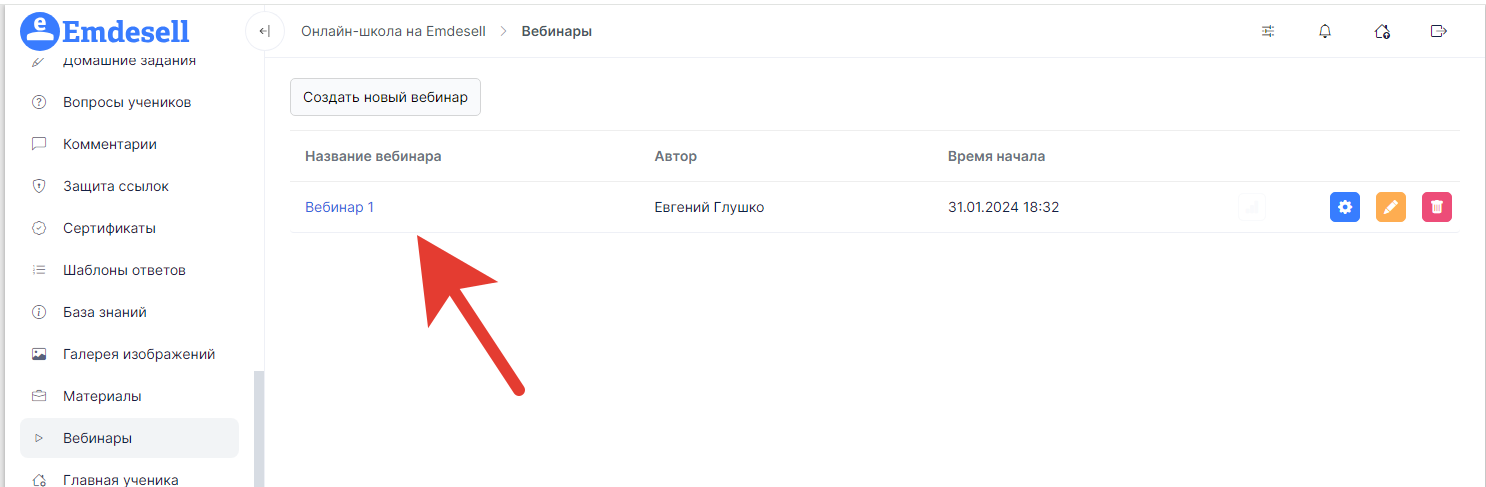1486x487 pixels.
Task: Delete Вебинар 1 using the red trash icon
Action: [x=1437, y=207]
